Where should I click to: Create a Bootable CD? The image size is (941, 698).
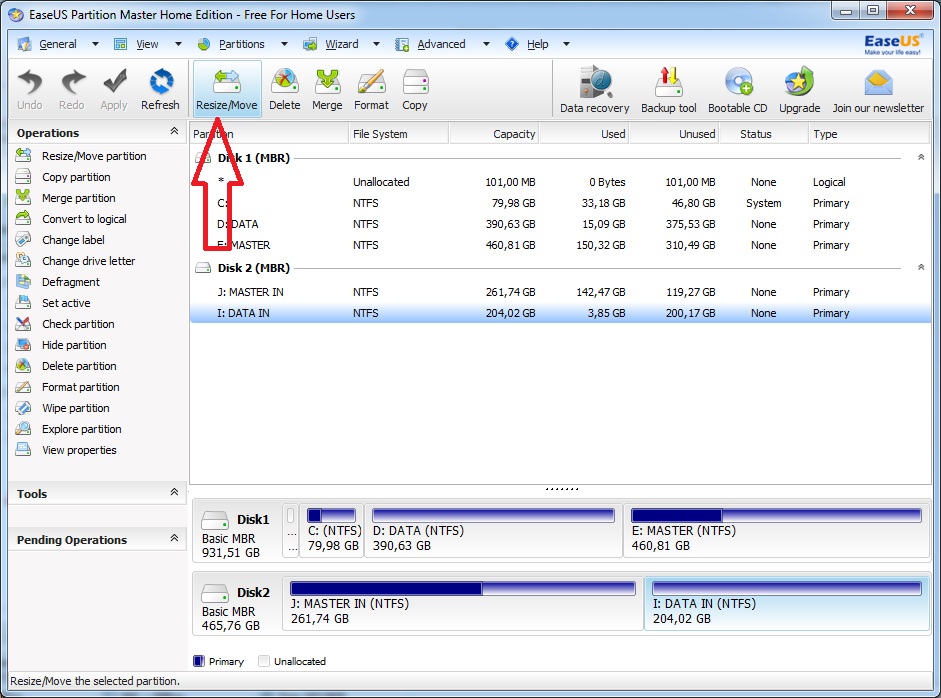[738, 89]
